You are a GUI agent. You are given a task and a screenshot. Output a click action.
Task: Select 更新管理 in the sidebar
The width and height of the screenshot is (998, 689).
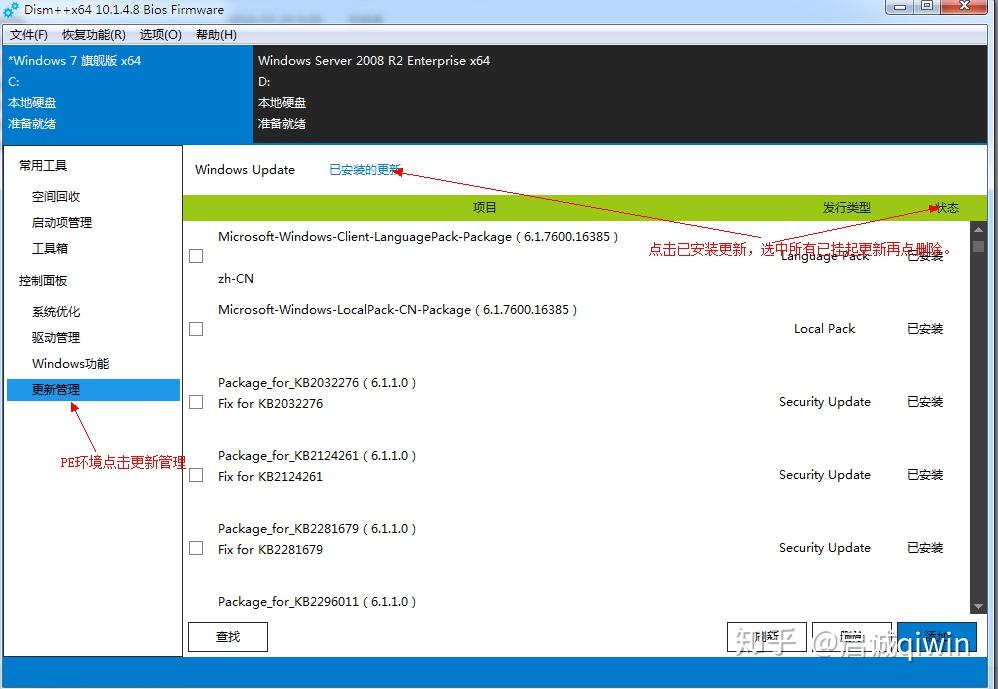tap(94, 390)
